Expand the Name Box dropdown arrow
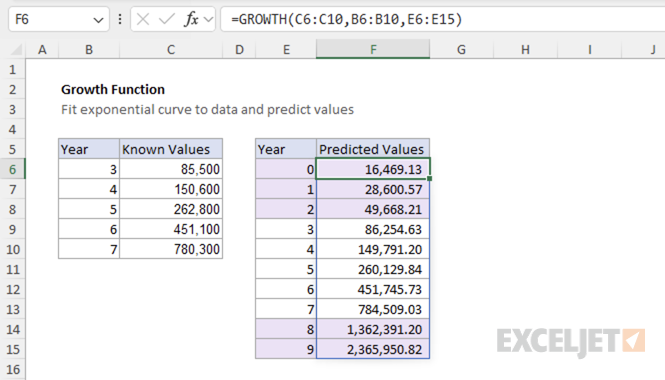Viewport: 665px width, 380px height. 98,20
